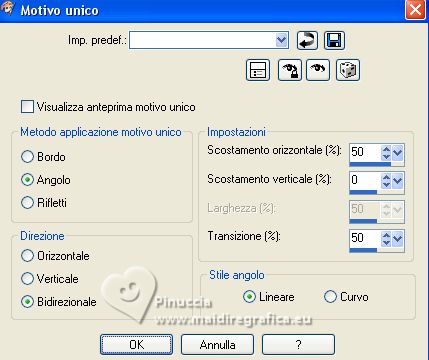Select the Rifletti radio button
This screenshot has width=429, height=360.
point(27,202)
